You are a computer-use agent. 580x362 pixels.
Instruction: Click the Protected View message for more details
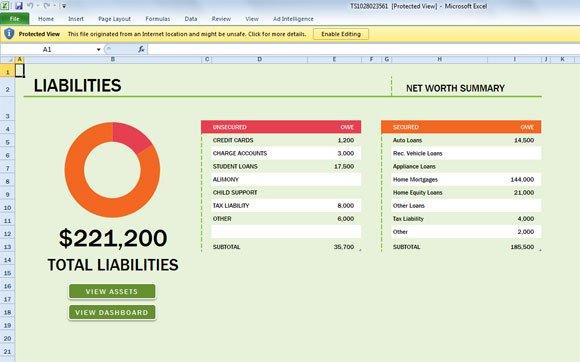click(187, 34)
